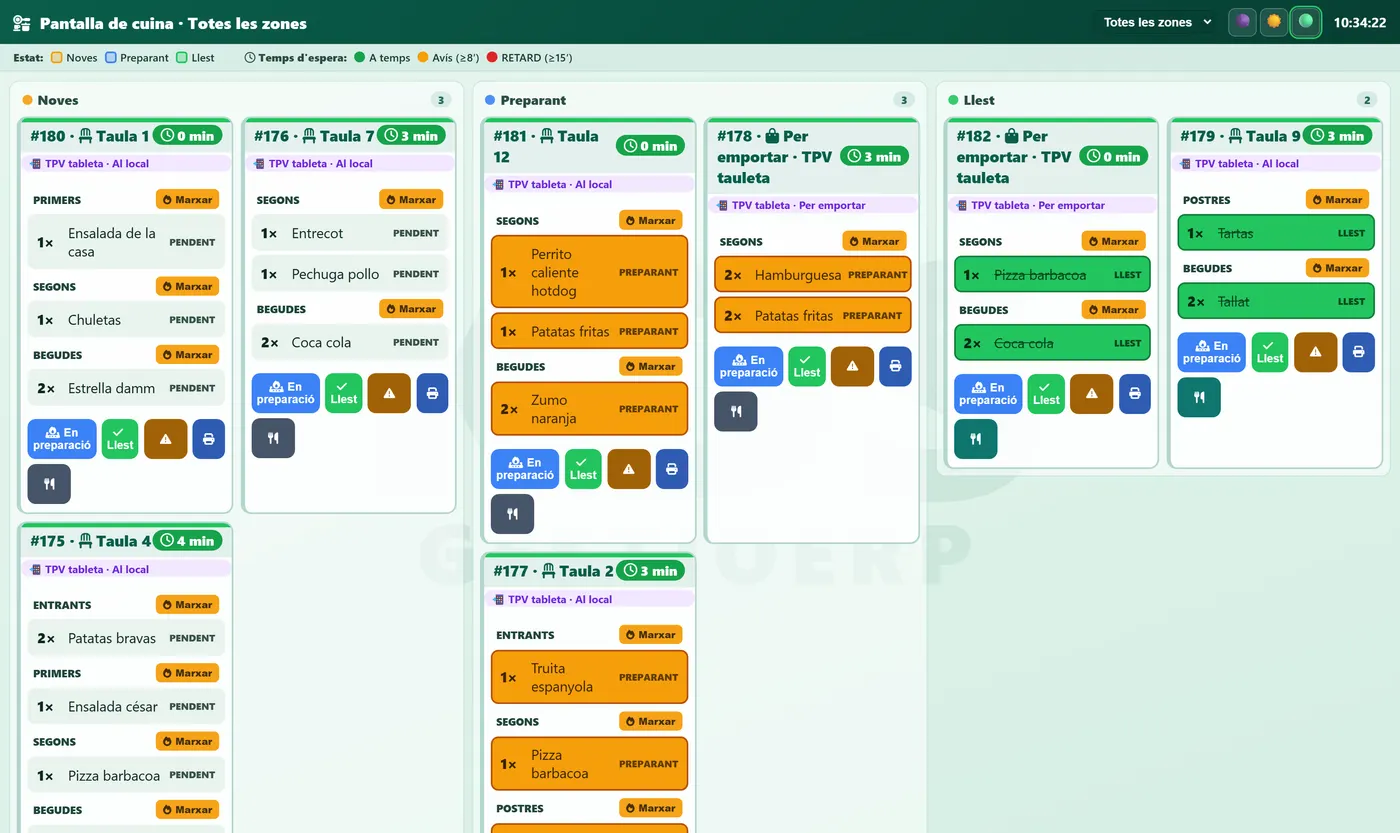The image size is (1400, 833).
Task: Select the fork-and-knife icon on order #176
Action: tap(273, 438)
